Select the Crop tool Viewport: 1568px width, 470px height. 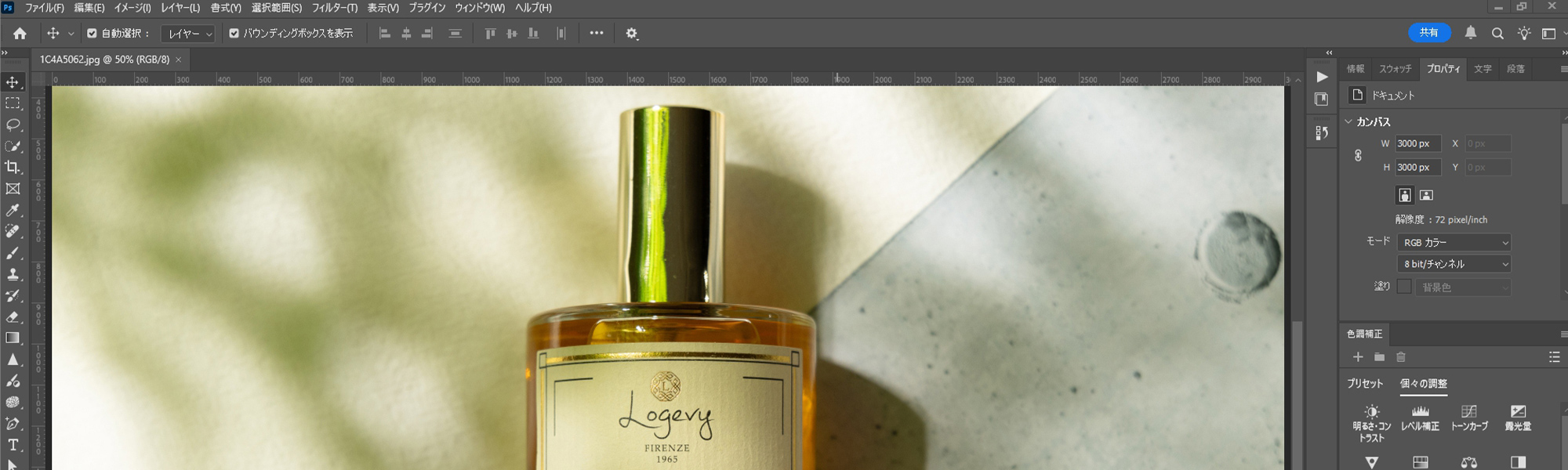coord(13,167)
